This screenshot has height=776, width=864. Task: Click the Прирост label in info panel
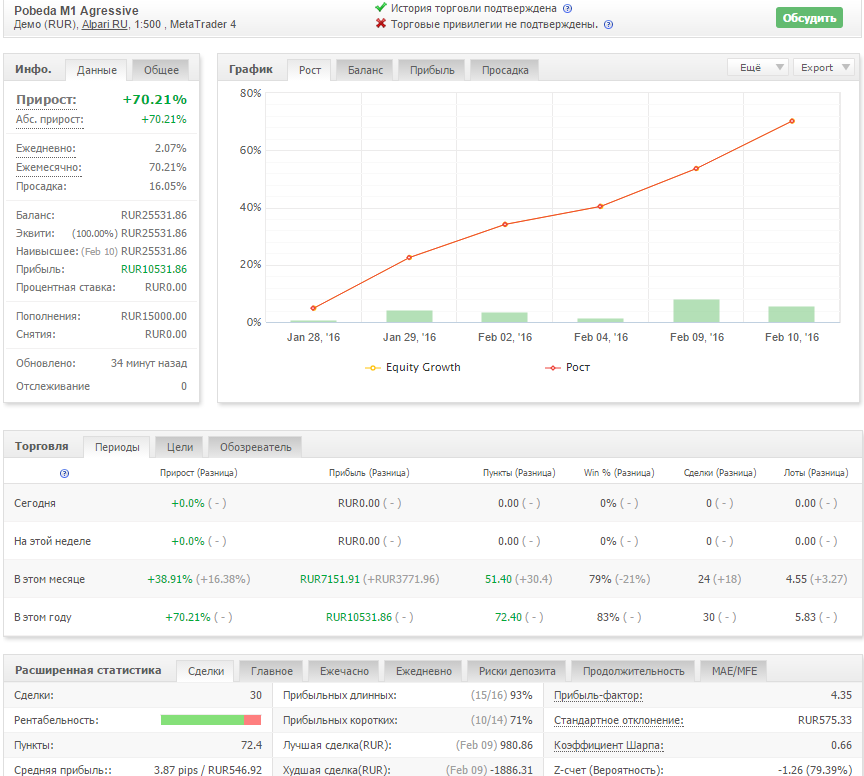click(46, 100)
